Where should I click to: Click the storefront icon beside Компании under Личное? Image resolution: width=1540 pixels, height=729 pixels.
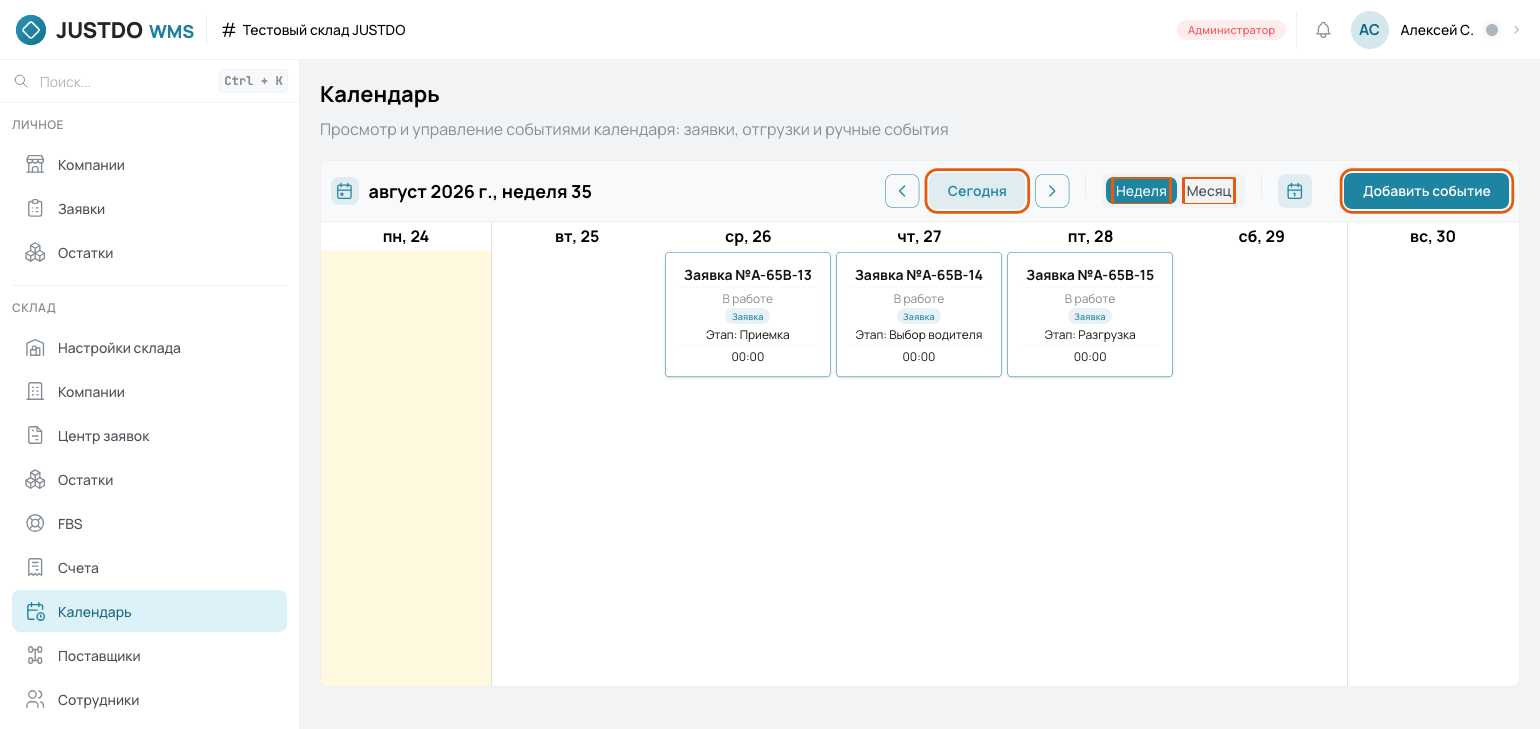(35, 165)
